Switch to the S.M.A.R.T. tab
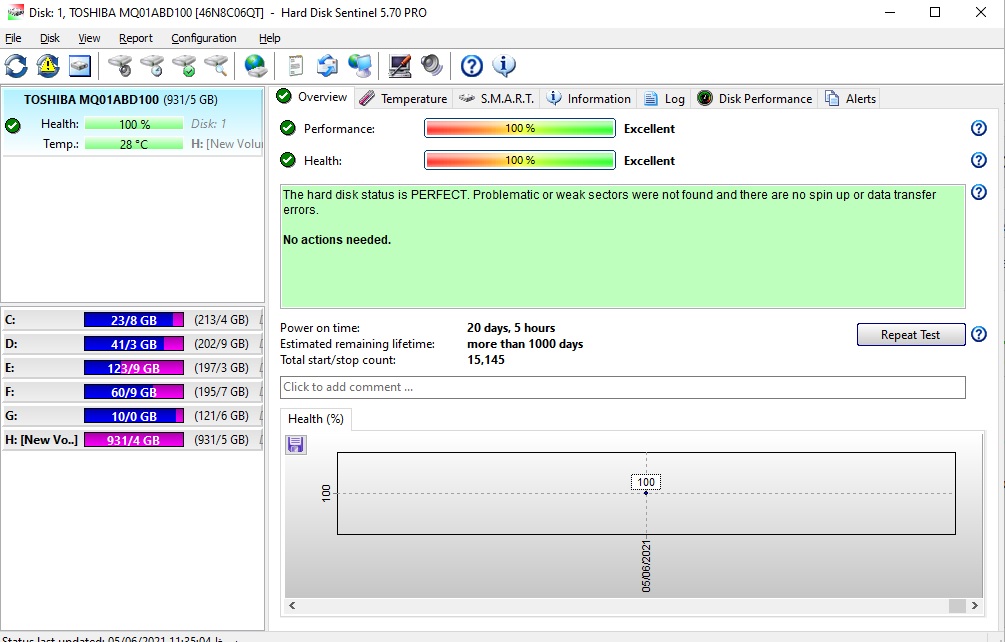Image resolution: width=1005 pixels, height=642 pixels. (x=497, y=99)
